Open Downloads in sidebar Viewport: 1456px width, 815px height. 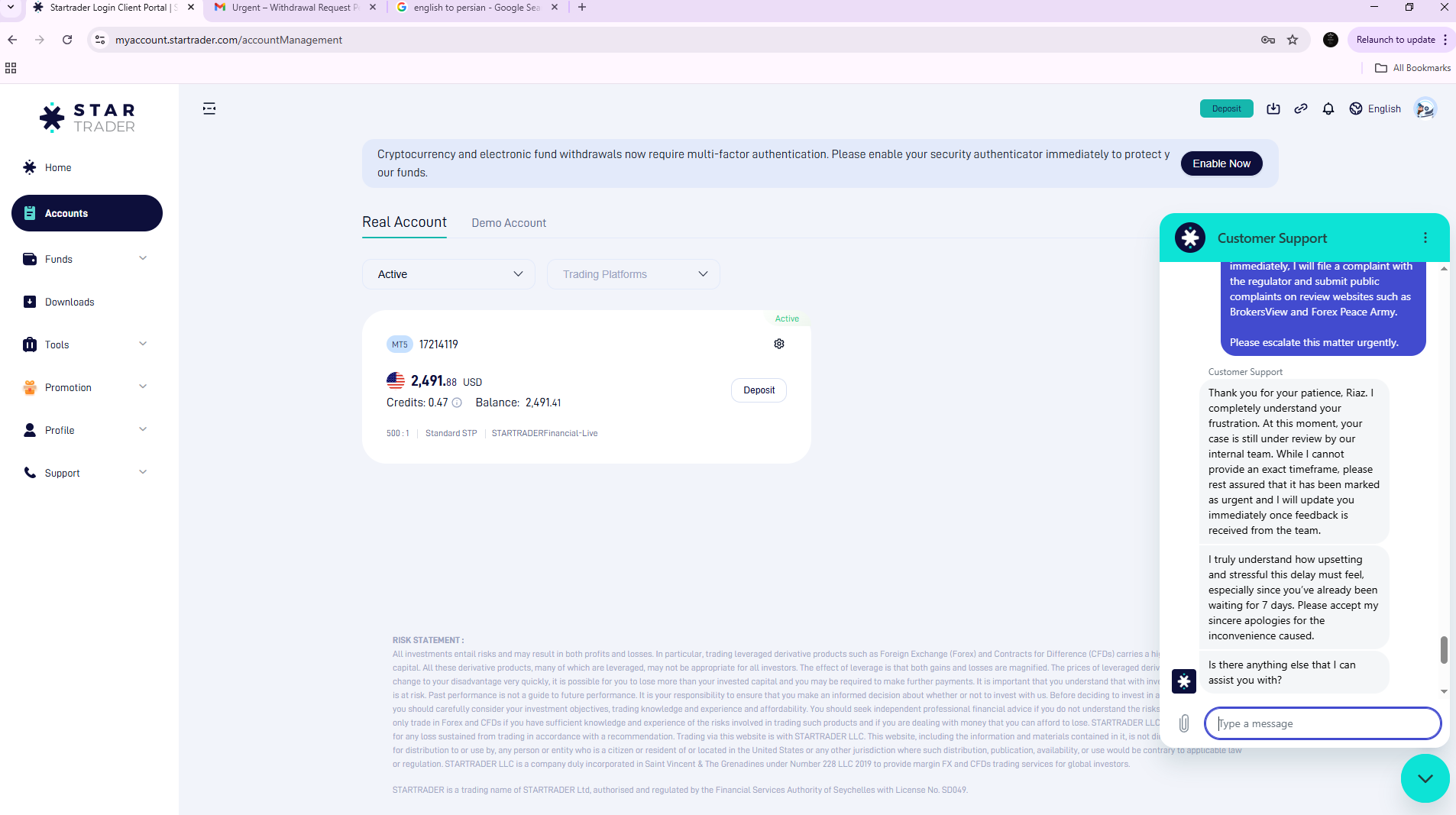(87, 302)
